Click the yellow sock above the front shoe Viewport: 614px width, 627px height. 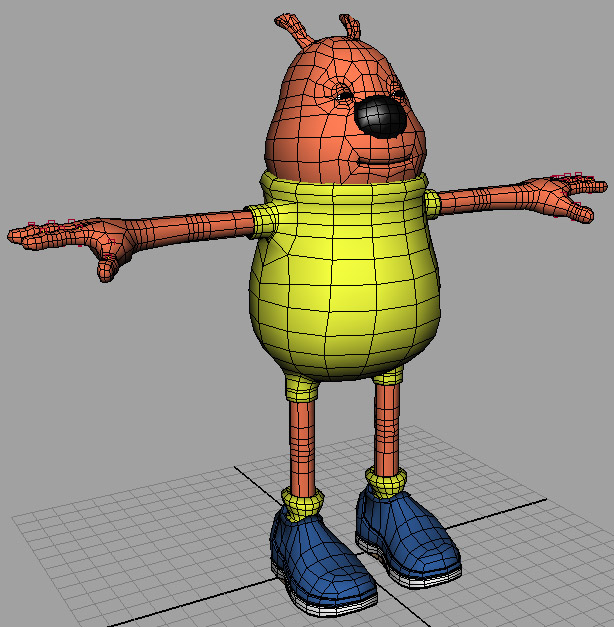coord(303,500)
